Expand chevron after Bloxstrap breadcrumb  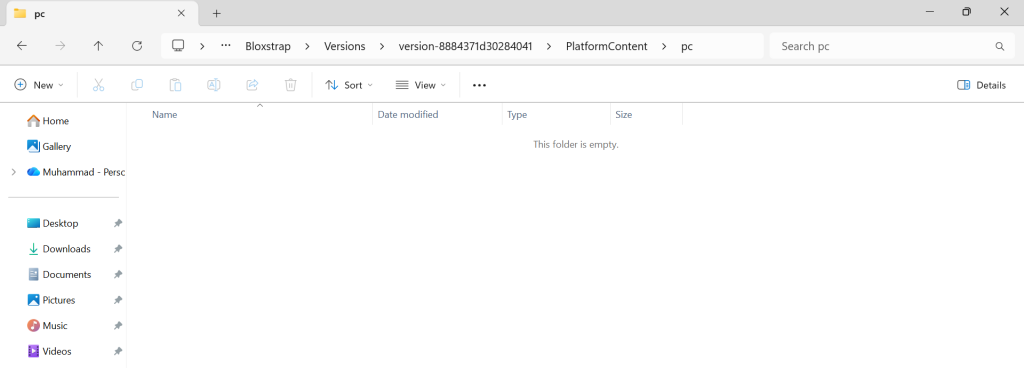click(x=308, y=46)
